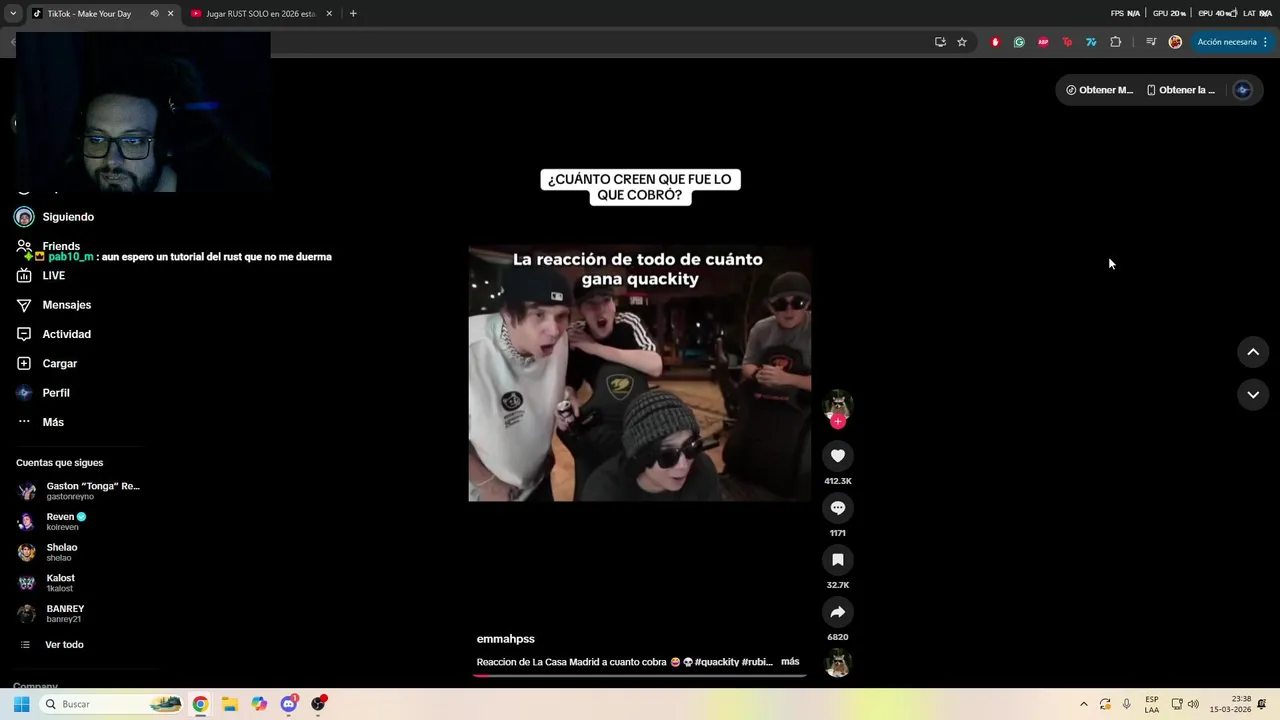1280x720 pixels.
Task: Bookmark this page with the star
Action: 962,42
